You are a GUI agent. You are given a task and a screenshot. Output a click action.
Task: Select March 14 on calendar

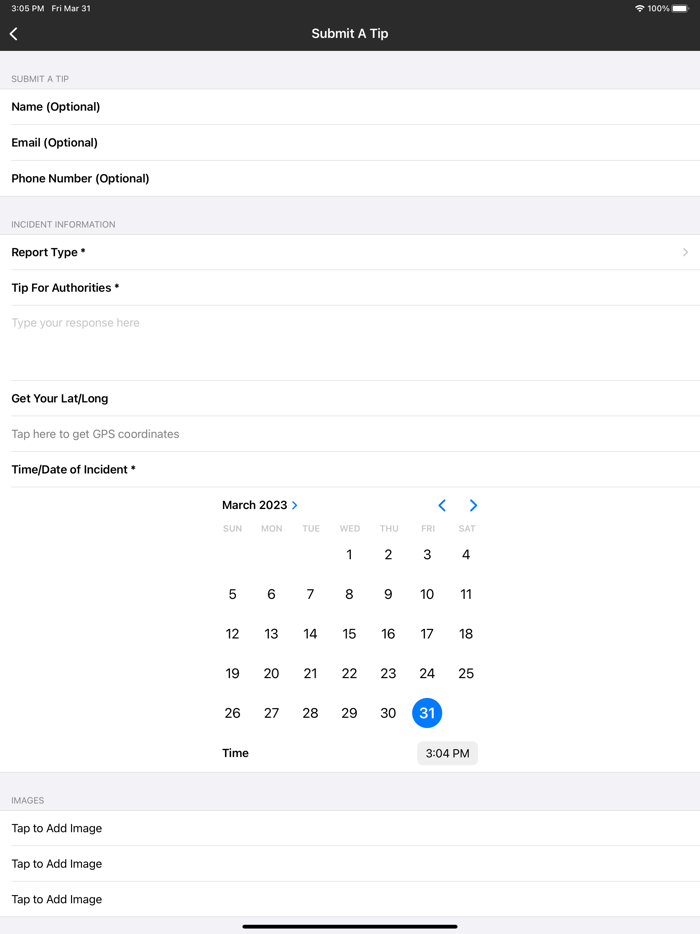click(x=310, y=634)
